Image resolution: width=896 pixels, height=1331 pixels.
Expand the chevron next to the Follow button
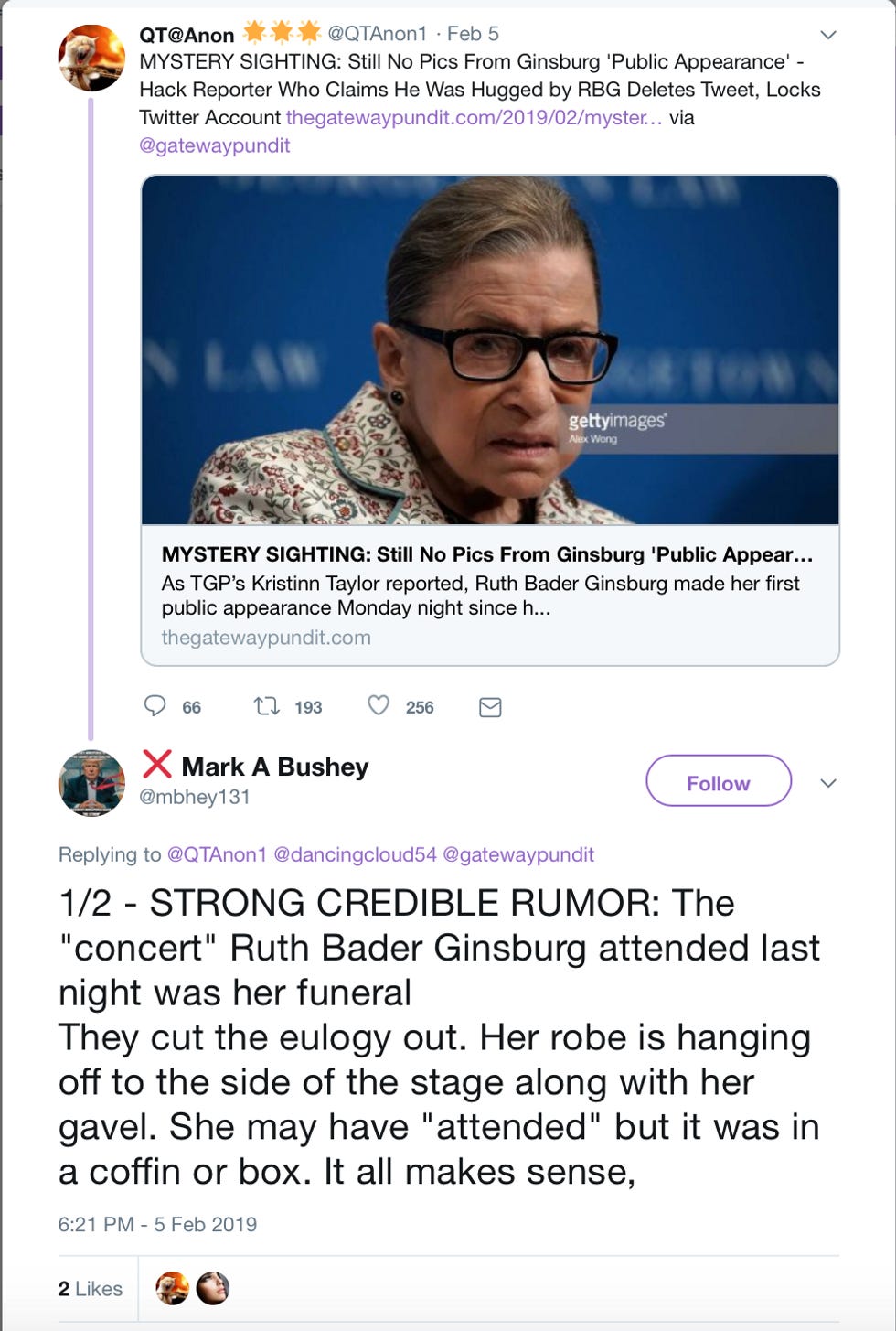pyautogui.click(x=828, y=783)
